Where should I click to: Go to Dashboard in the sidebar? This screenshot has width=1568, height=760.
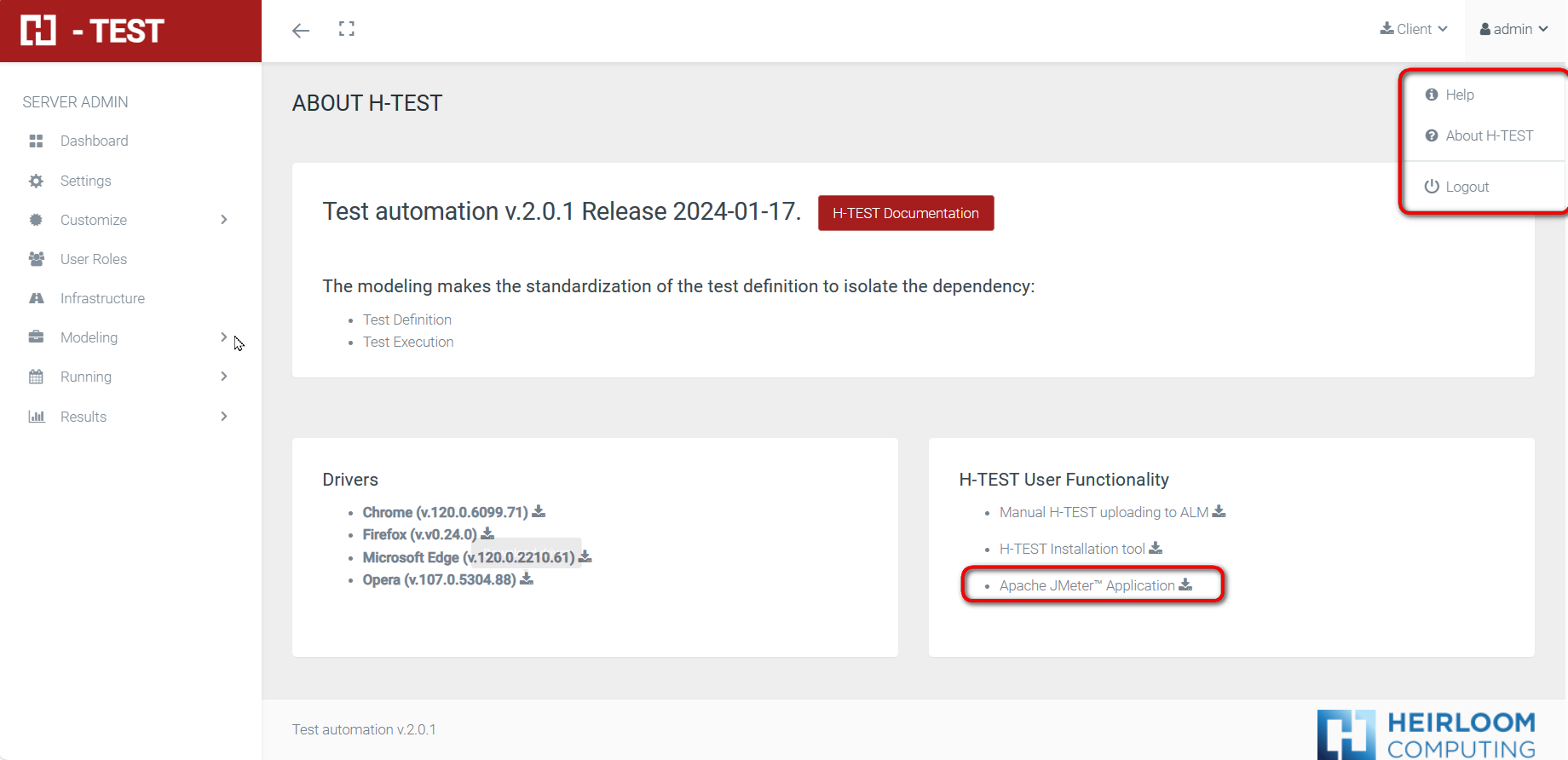tap(94, 141)
